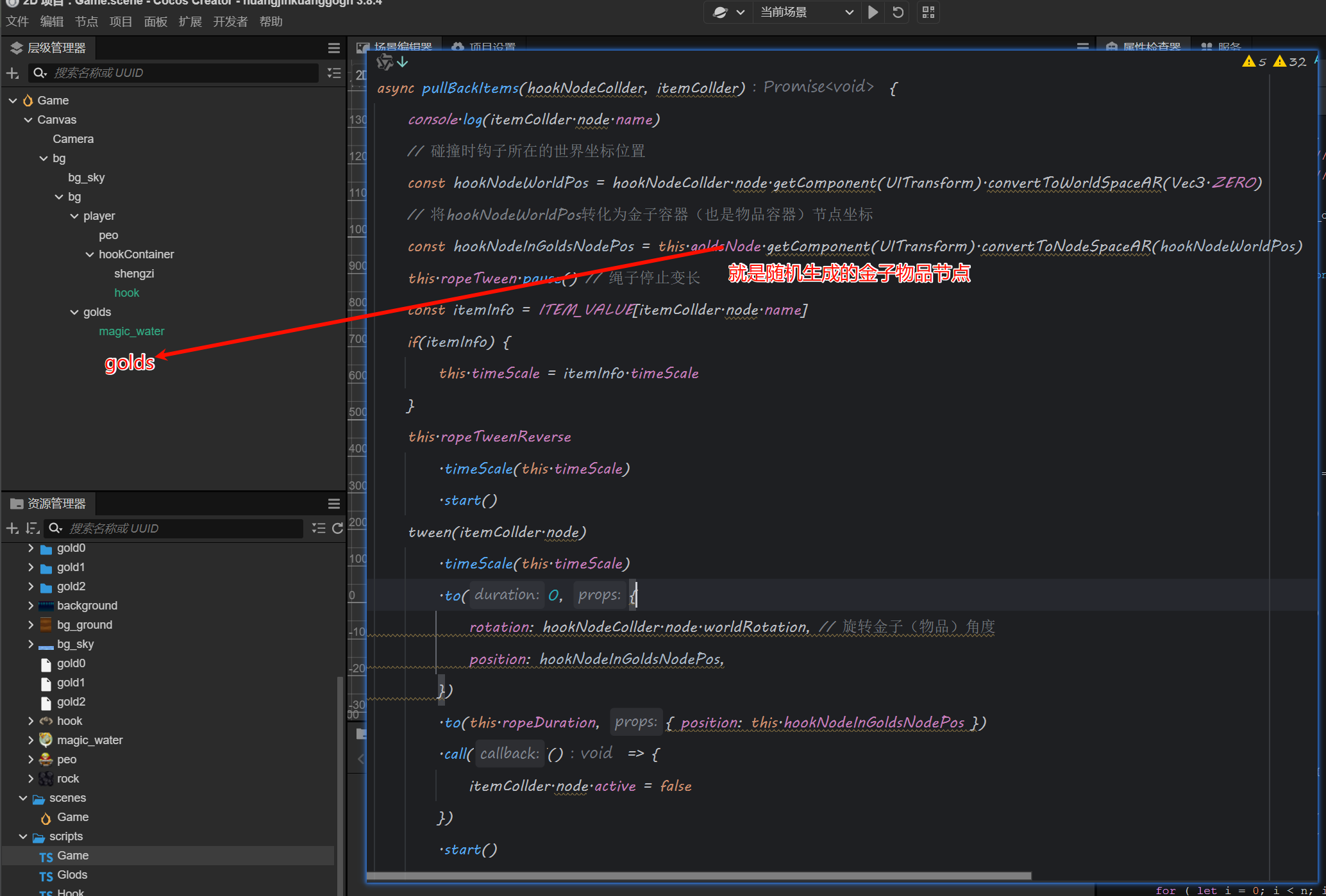
Task: Collapse the golds node in hierarchy
Action: click(x=74, y=312)
